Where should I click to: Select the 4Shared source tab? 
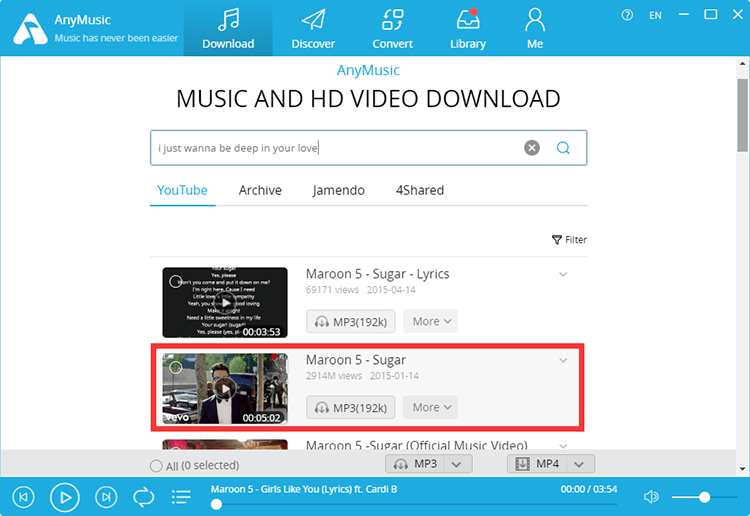pyautogui.click(x=420, y=190)
